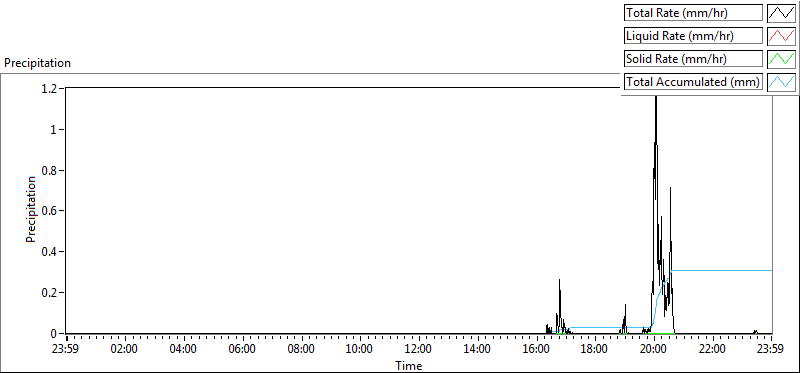Select the Total Rate (mm/hr) legend label

click(693, 13)
